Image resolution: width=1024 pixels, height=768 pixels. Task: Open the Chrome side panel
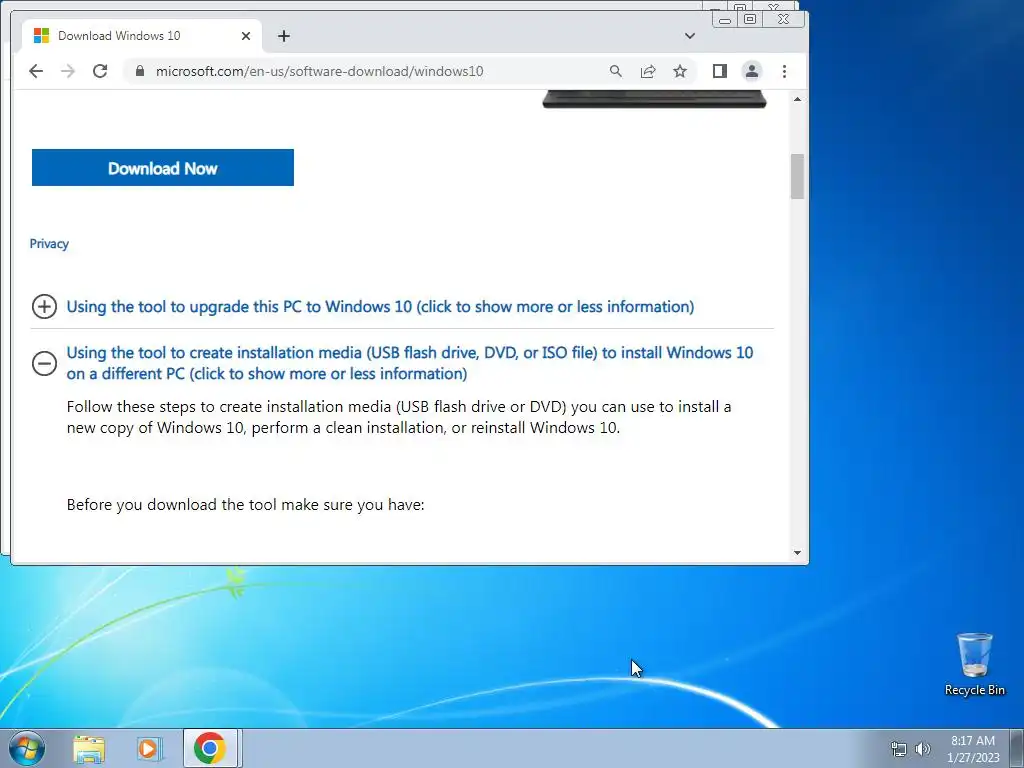[x=720, y=71]
